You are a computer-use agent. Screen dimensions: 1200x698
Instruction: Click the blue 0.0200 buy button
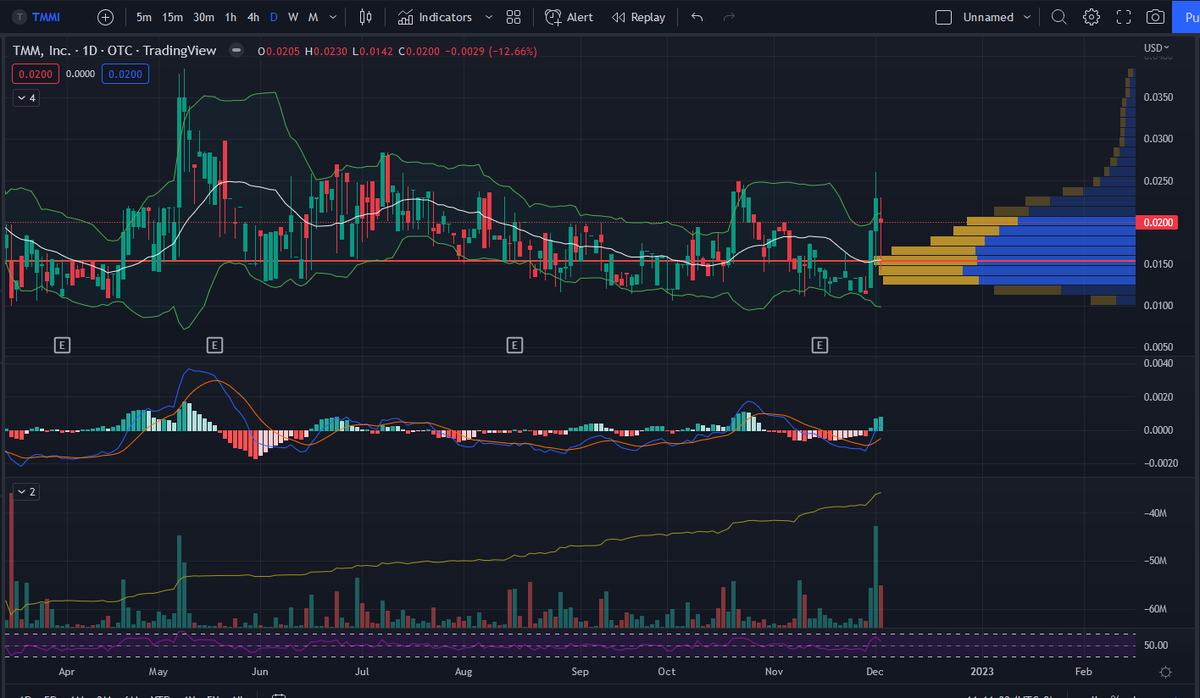tap(125, 73)
